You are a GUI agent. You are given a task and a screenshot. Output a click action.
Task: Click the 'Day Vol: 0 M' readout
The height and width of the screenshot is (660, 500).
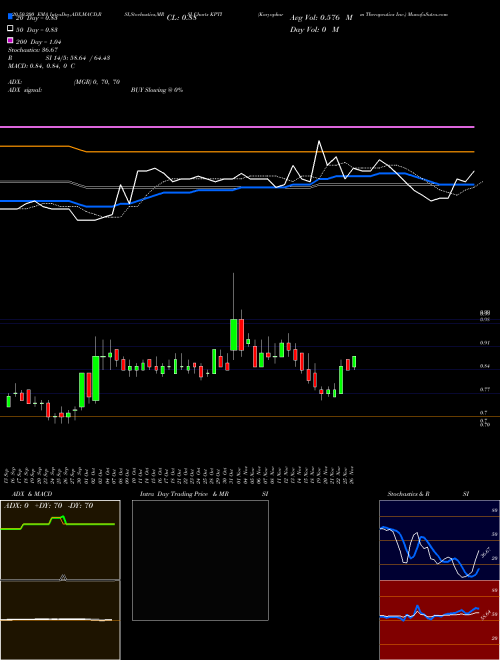click(314, 30)
